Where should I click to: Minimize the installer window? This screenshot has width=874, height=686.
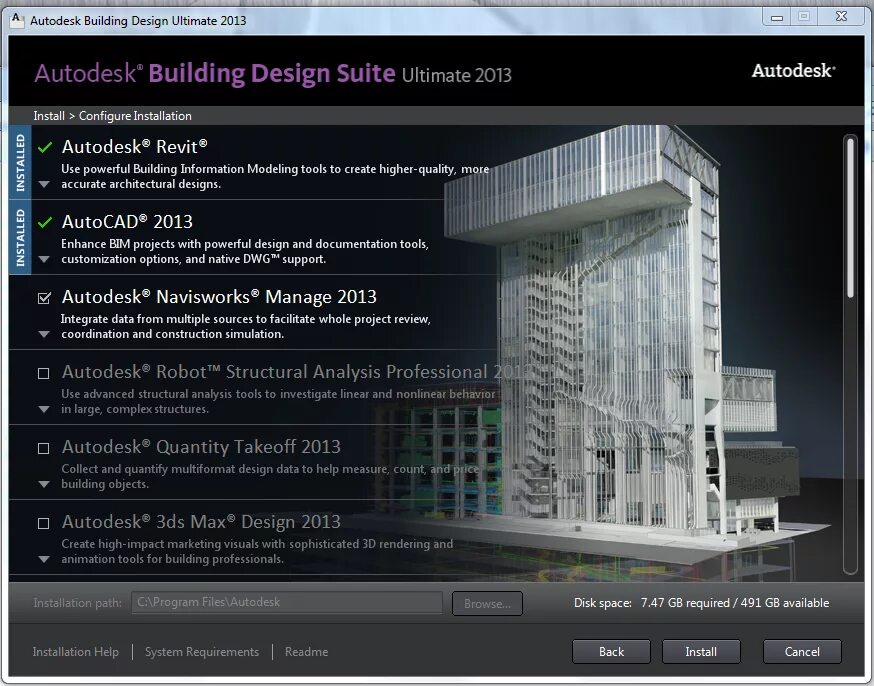click(x=776, y=17)
